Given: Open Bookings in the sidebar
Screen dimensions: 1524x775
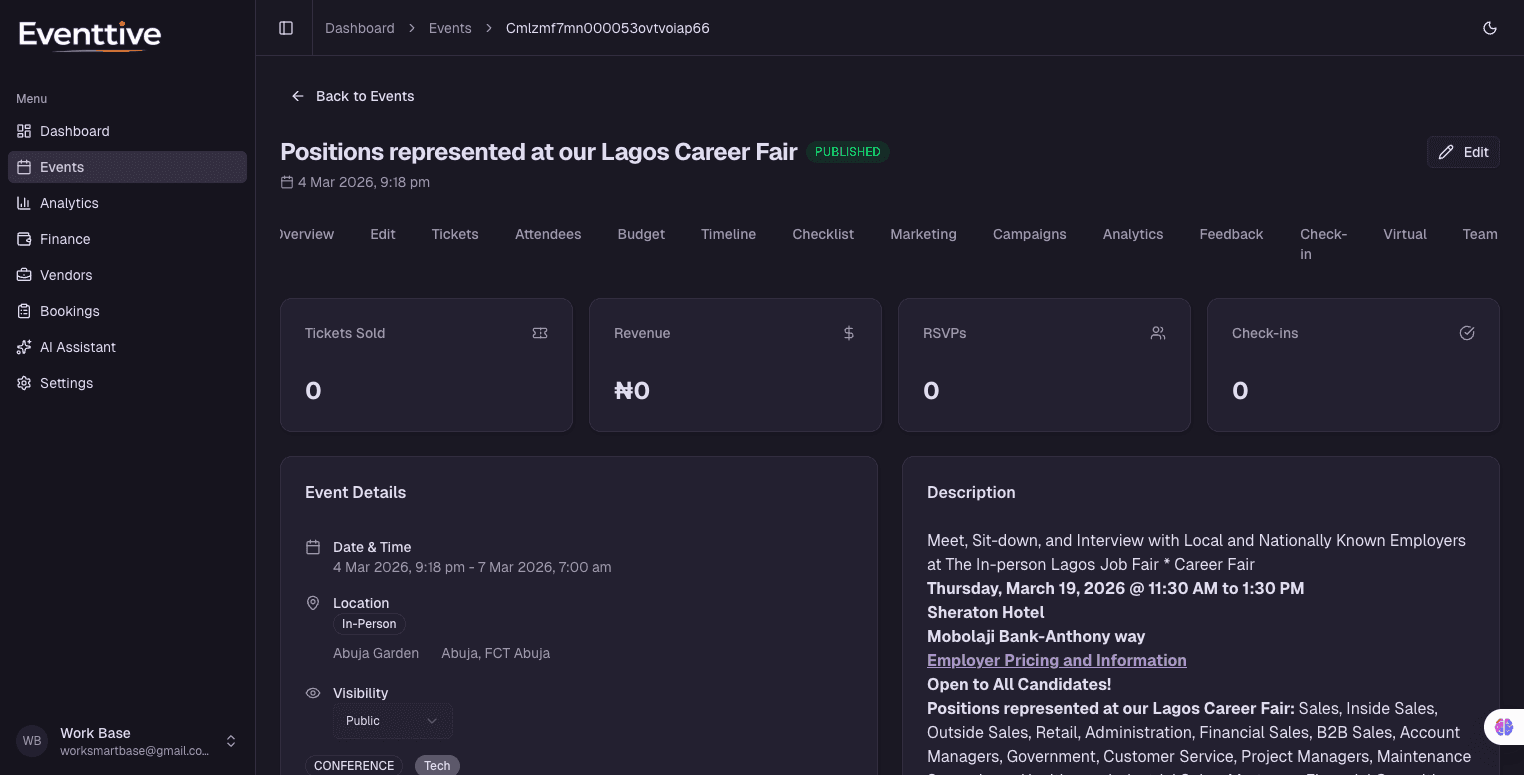Looking at the screenshot, I should coord(69,311).
